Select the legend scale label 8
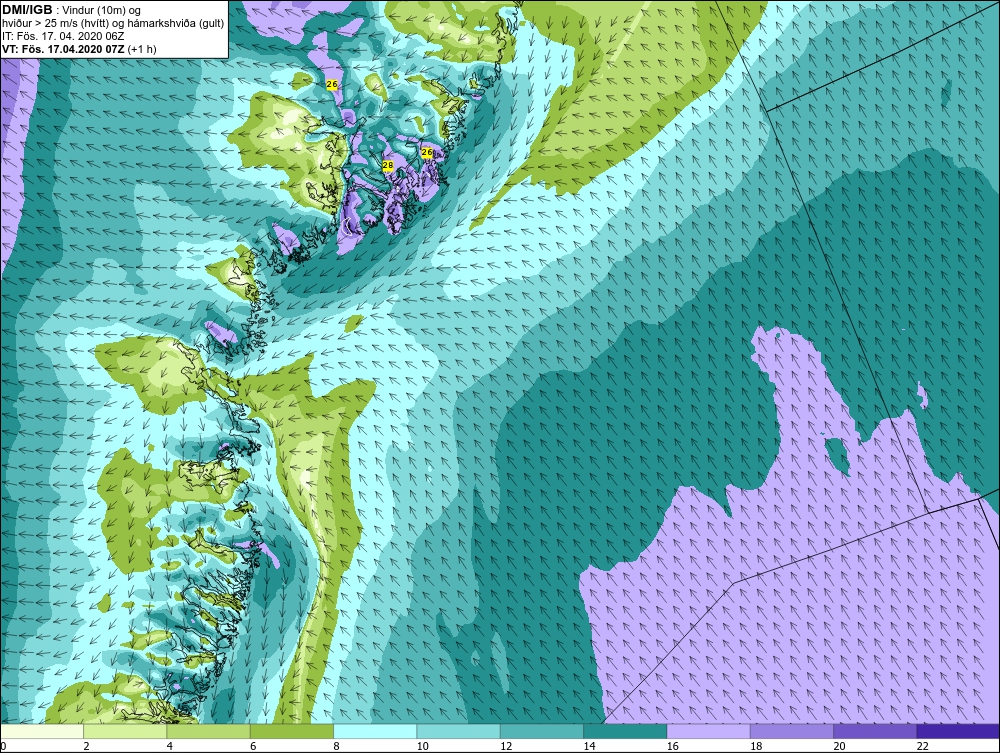The image size is (1000, 753). coord(336,746)
